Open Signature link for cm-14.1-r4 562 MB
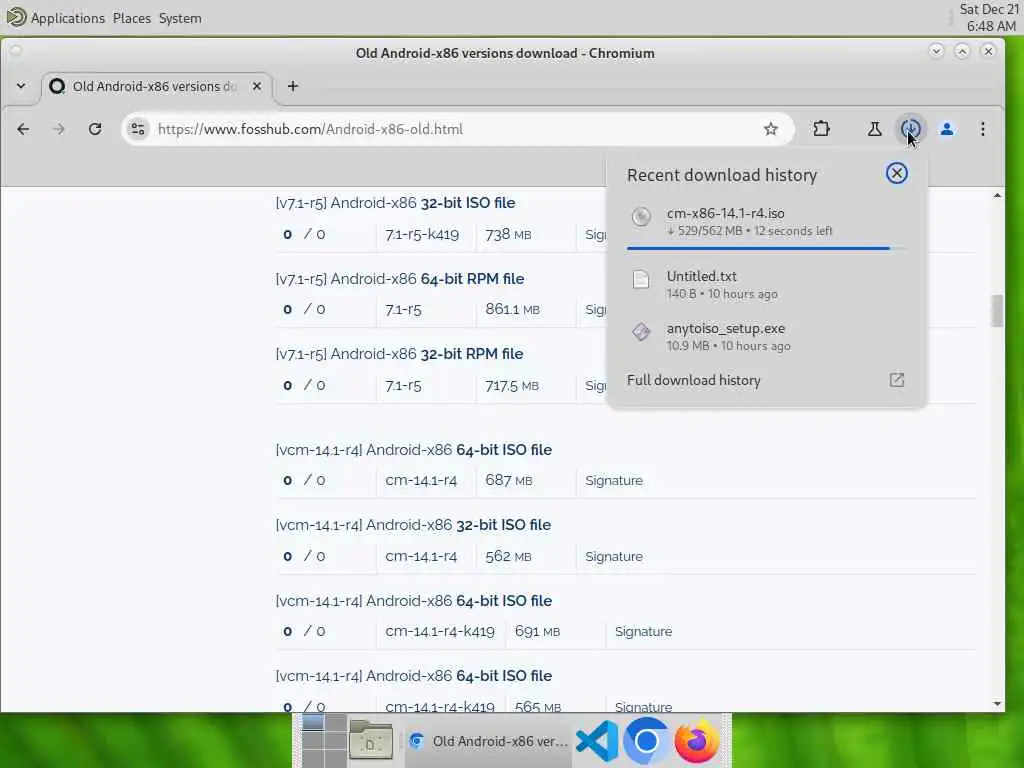Screen dimensions: 1024x768 pos(614,556)
